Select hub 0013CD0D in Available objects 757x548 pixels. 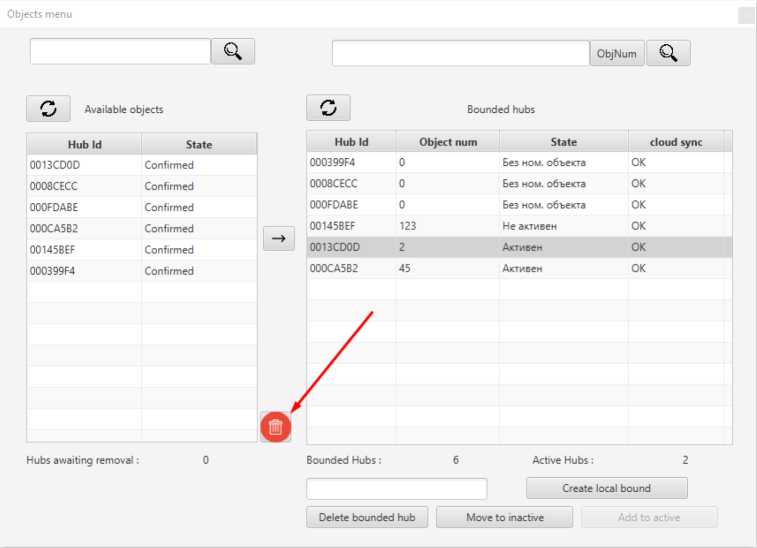click(84, 165)
